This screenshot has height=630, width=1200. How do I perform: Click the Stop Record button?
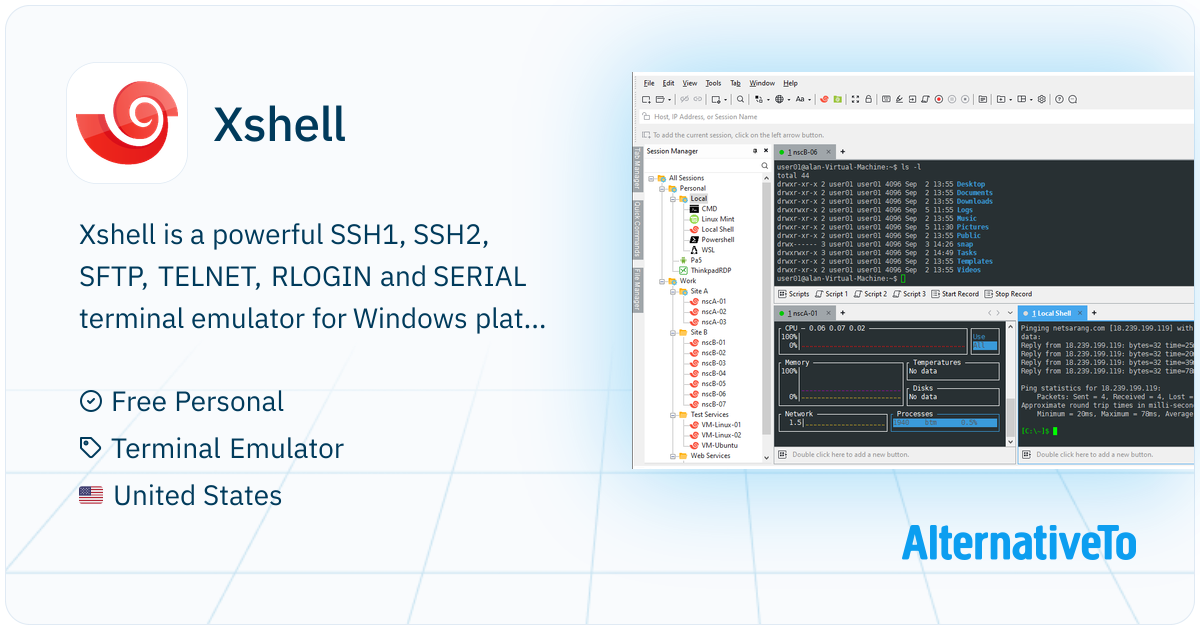point(1008,294)
